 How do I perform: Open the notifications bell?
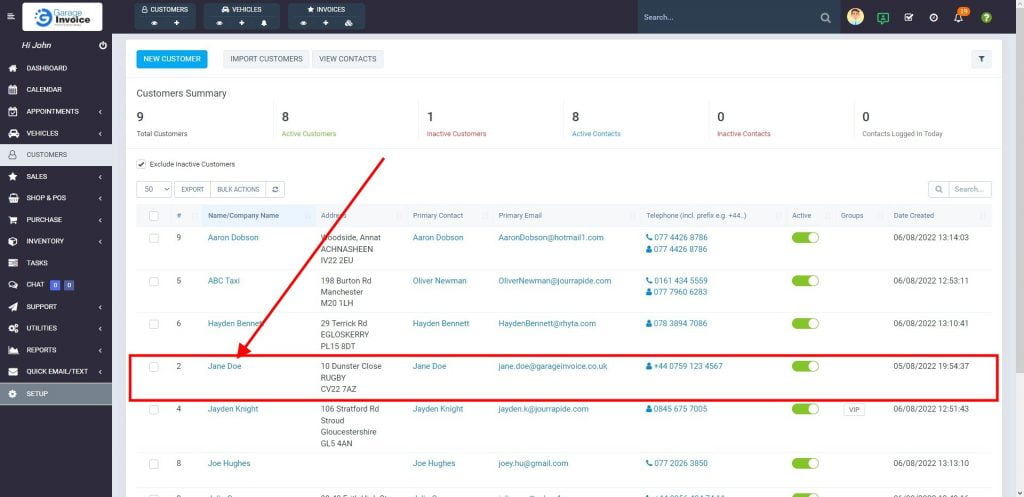click(958, 17)
